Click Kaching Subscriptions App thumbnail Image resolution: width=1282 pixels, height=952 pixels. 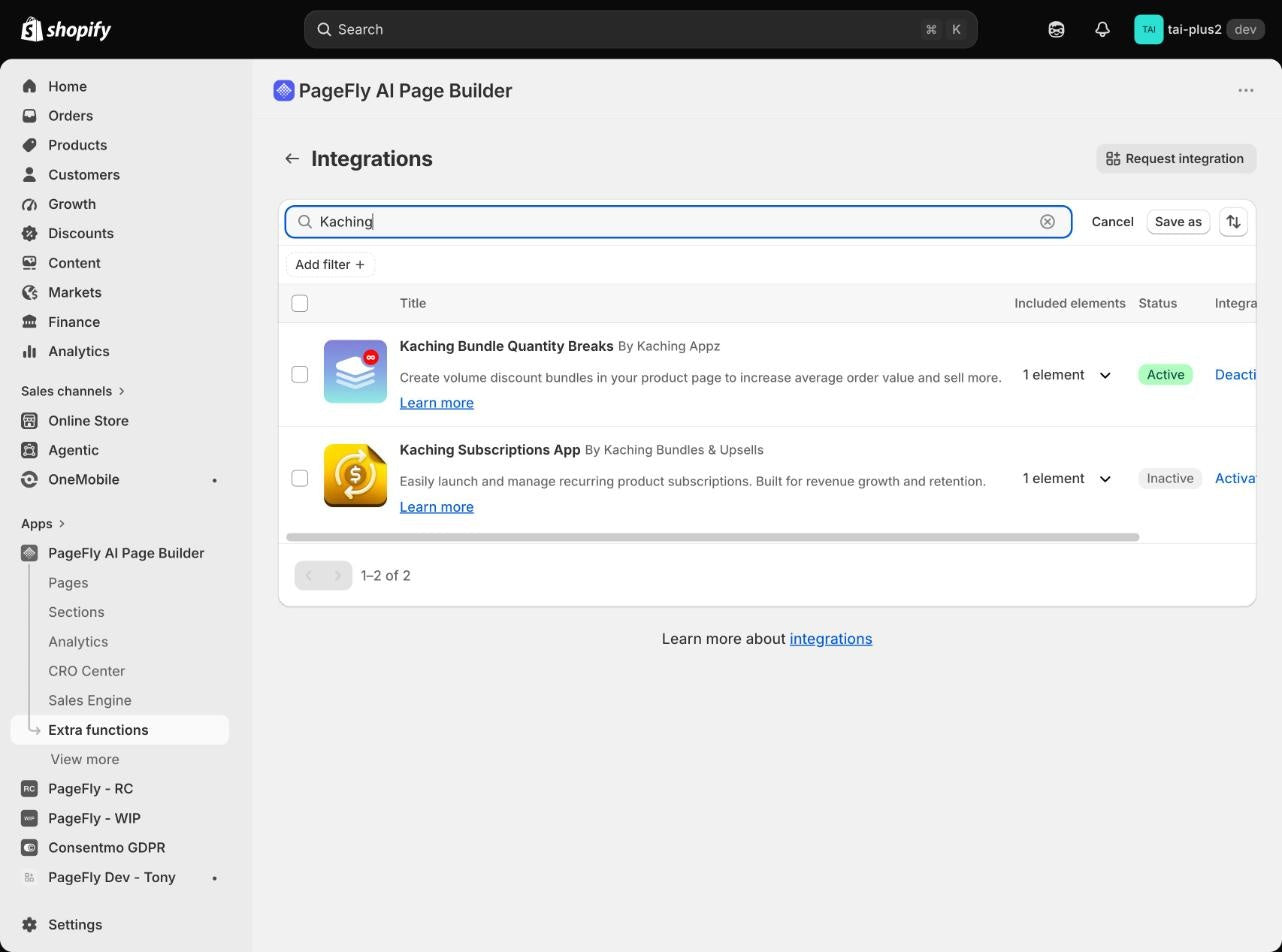click(x=355, y=475)
